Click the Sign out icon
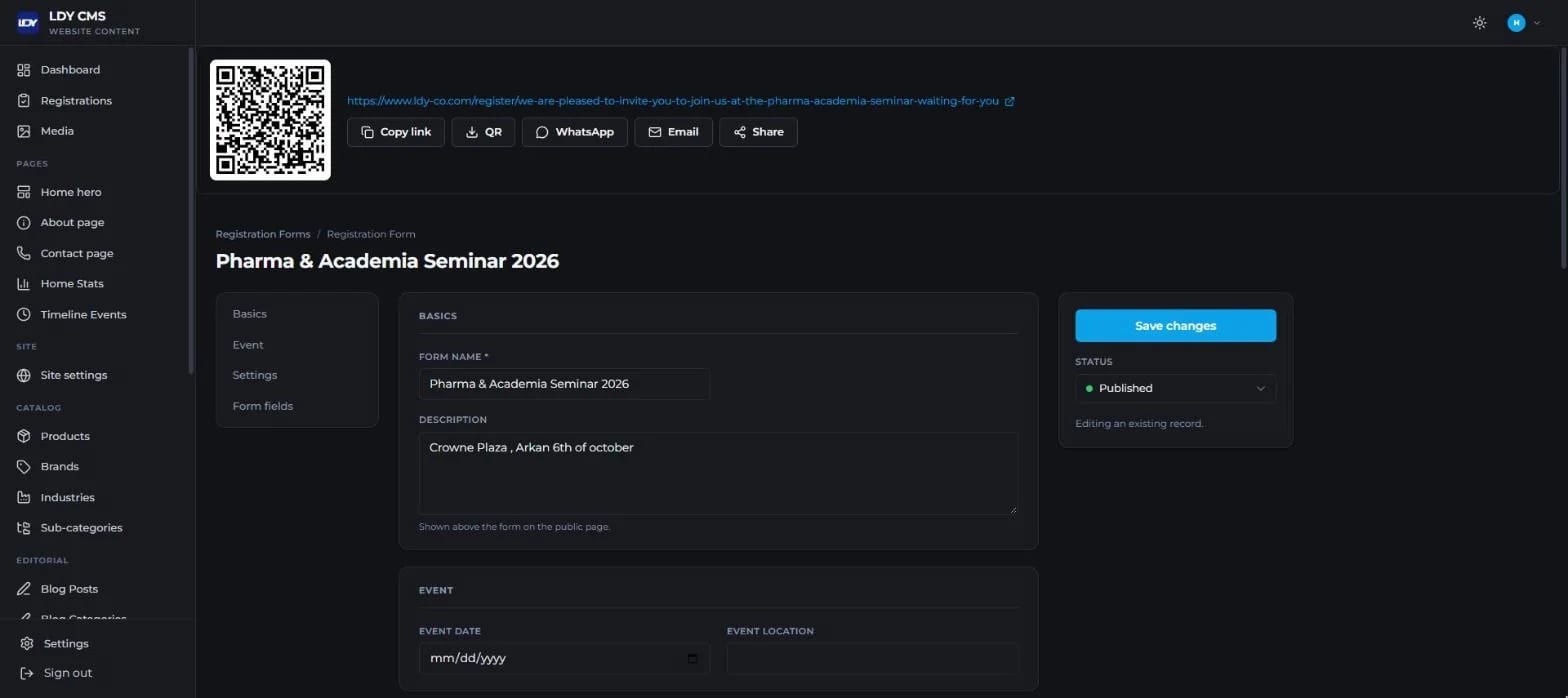 coord(27,673)
